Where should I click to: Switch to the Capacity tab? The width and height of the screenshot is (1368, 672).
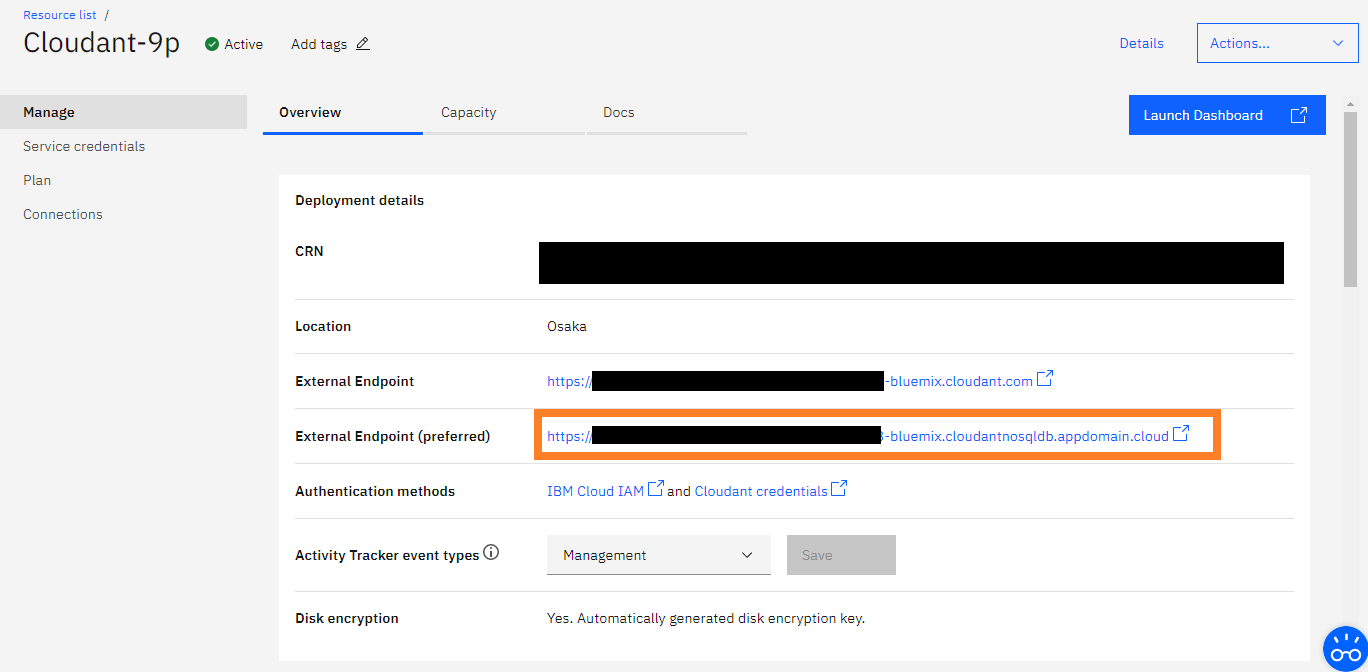click(x=468, y=113)
